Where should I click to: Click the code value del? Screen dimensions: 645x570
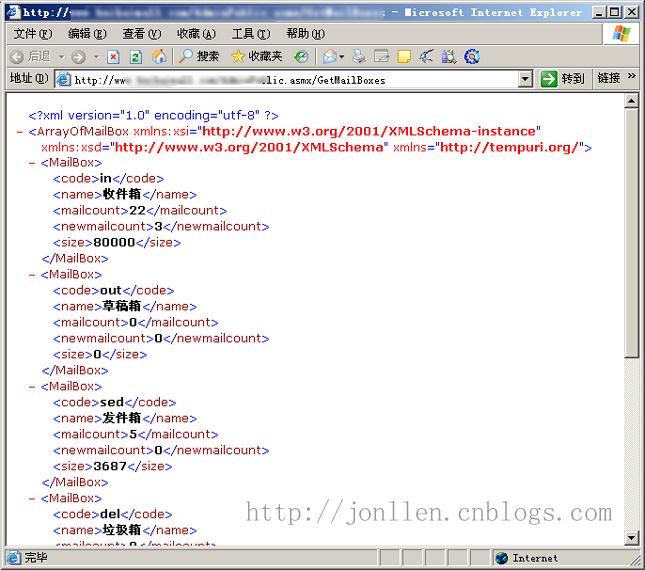[110, 514]
